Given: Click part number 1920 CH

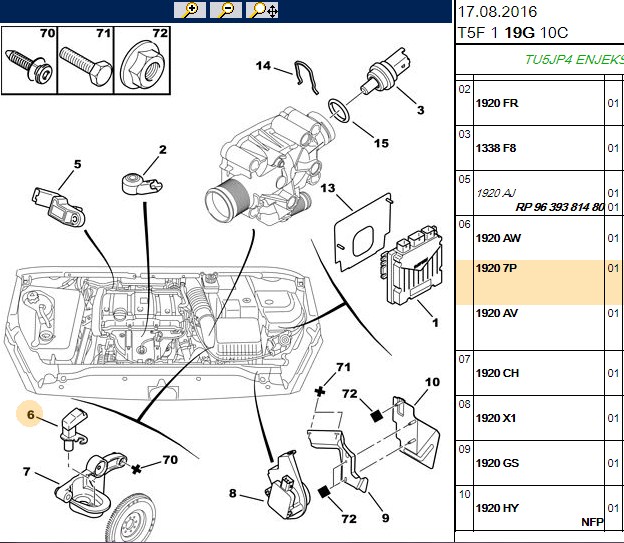Looking at the screenshot, I should [x=497, y=373].
